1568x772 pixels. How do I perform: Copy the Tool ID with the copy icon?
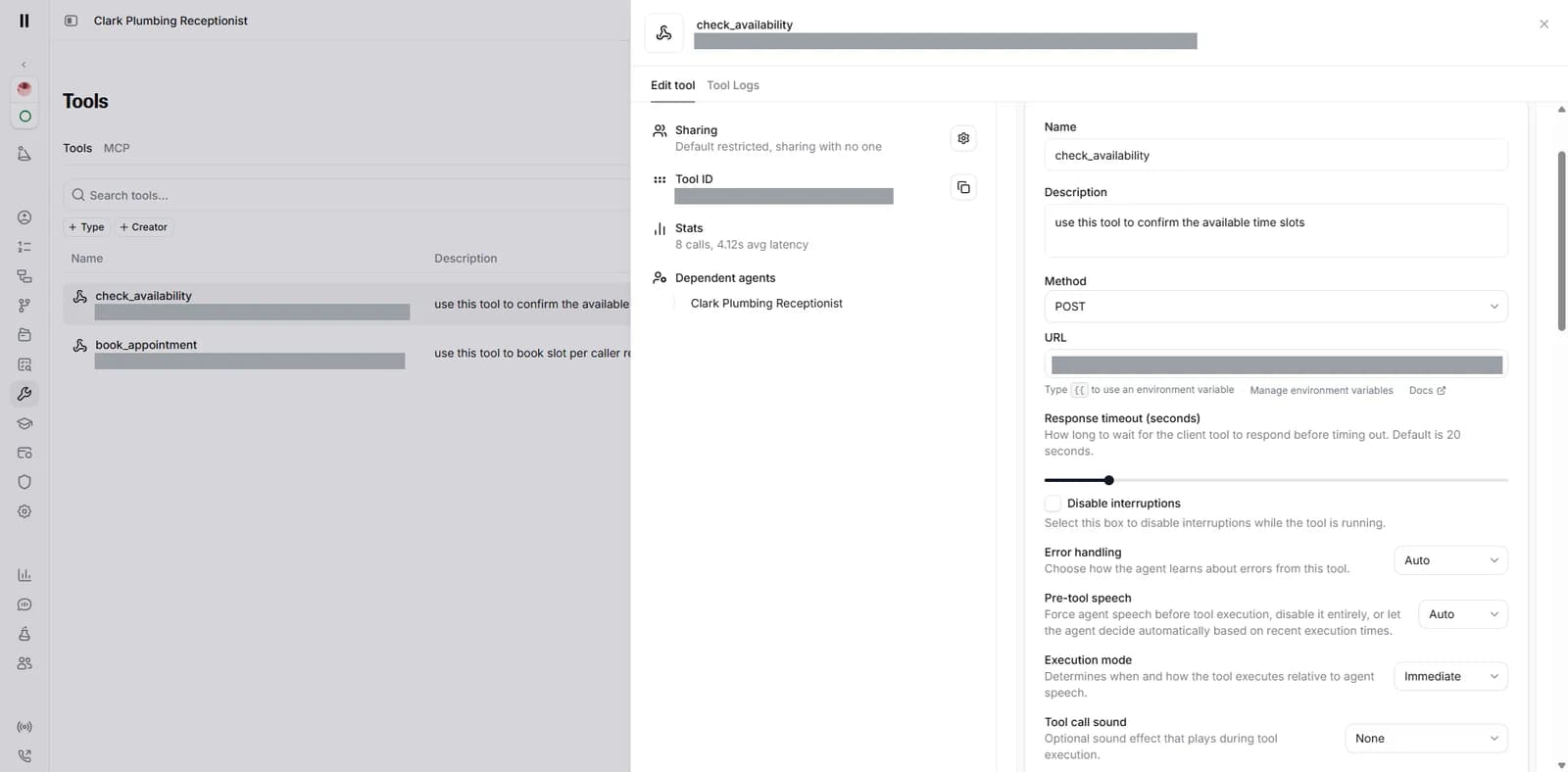click(x=963, y=187)
